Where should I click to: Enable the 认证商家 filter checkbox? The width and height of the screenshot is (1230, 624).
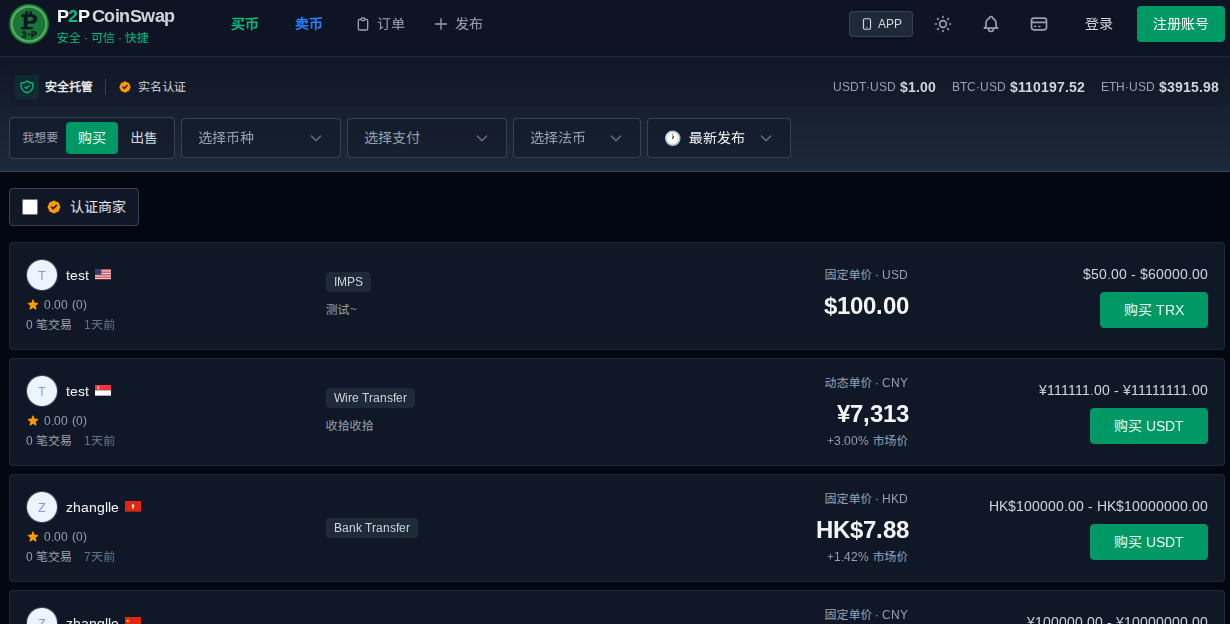tap(30, 207)
